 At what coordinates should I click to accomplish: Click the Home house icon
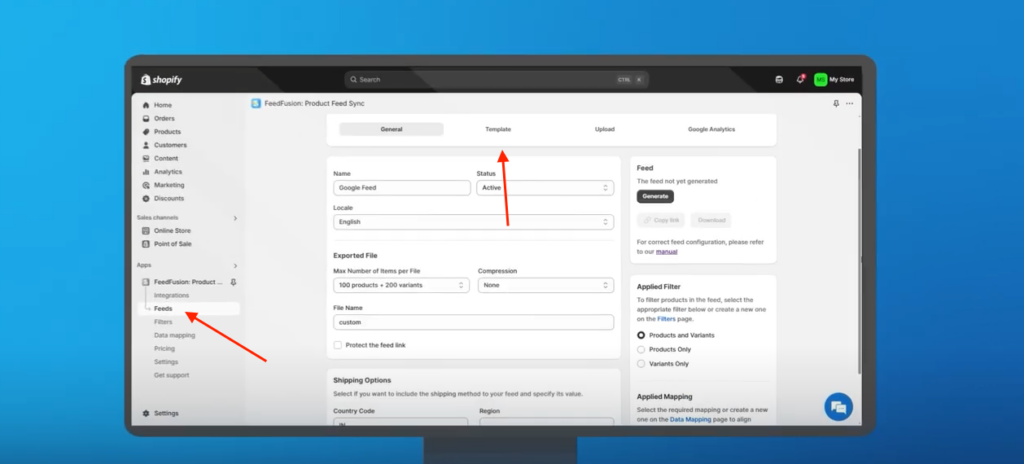pos(146,105)
